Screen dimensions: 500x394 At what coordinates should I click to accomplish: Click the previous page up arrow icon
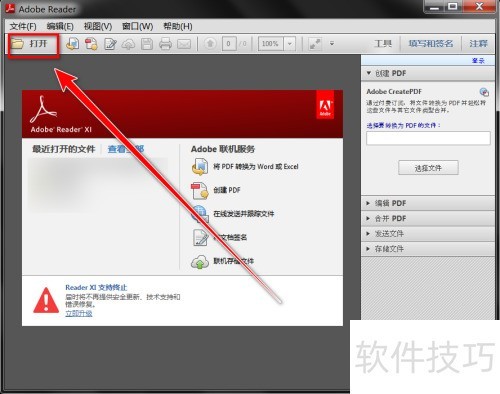(x=210, y=44)
